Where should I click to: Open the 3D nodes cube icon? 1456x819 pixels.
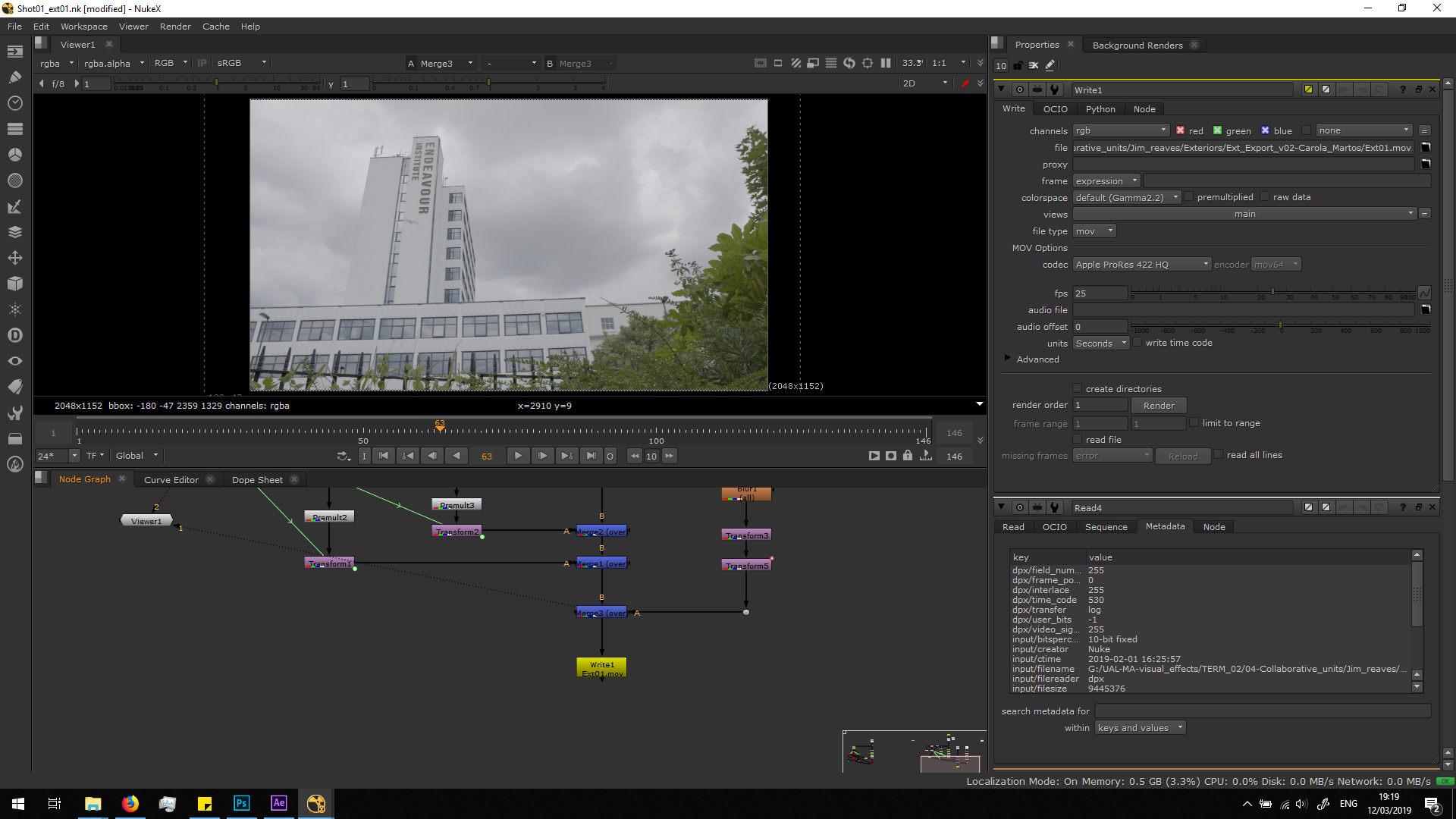coord(14,284)
